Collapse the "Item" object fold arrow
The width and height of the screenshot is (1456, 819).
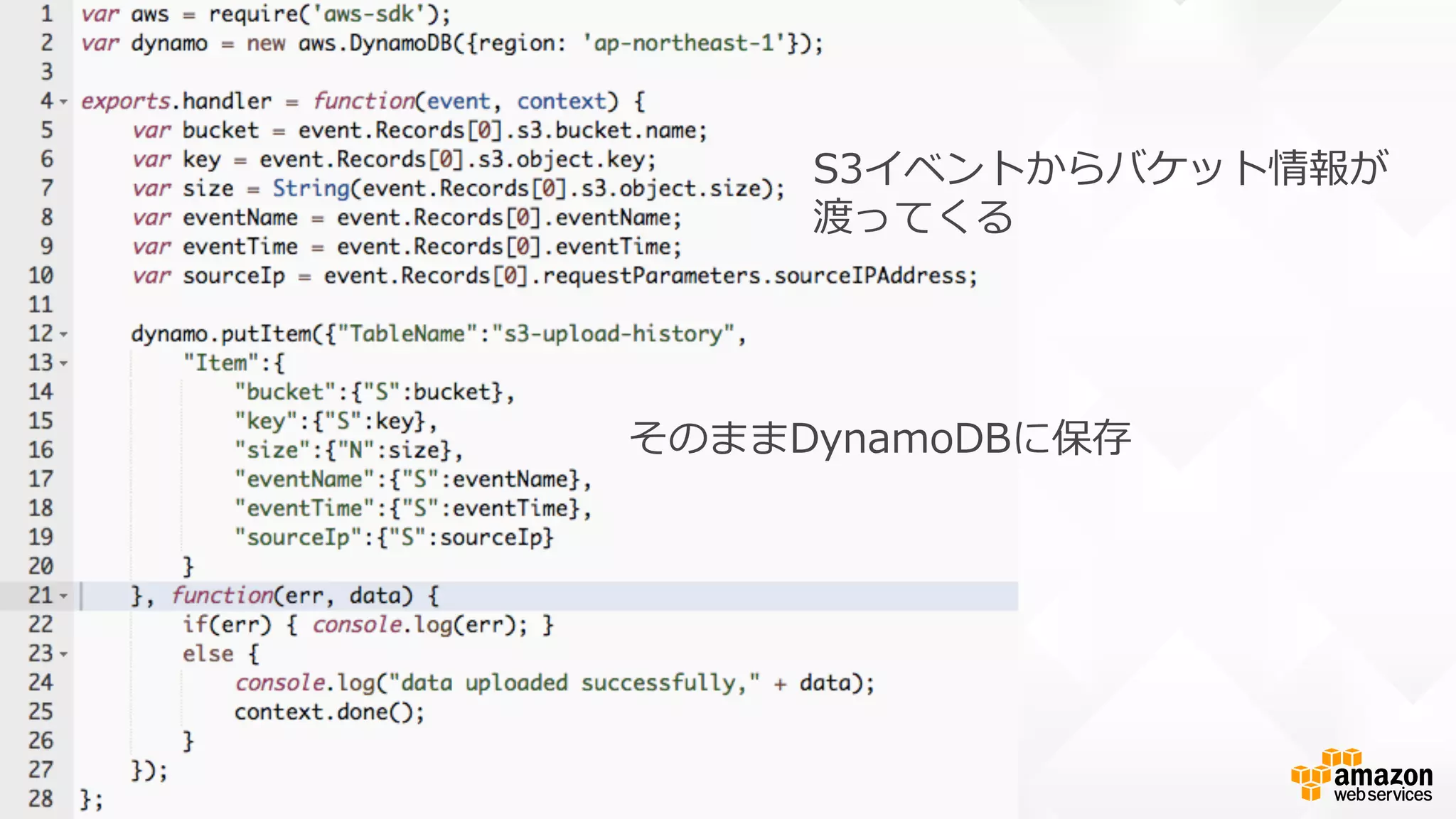[x=64, y=364]
